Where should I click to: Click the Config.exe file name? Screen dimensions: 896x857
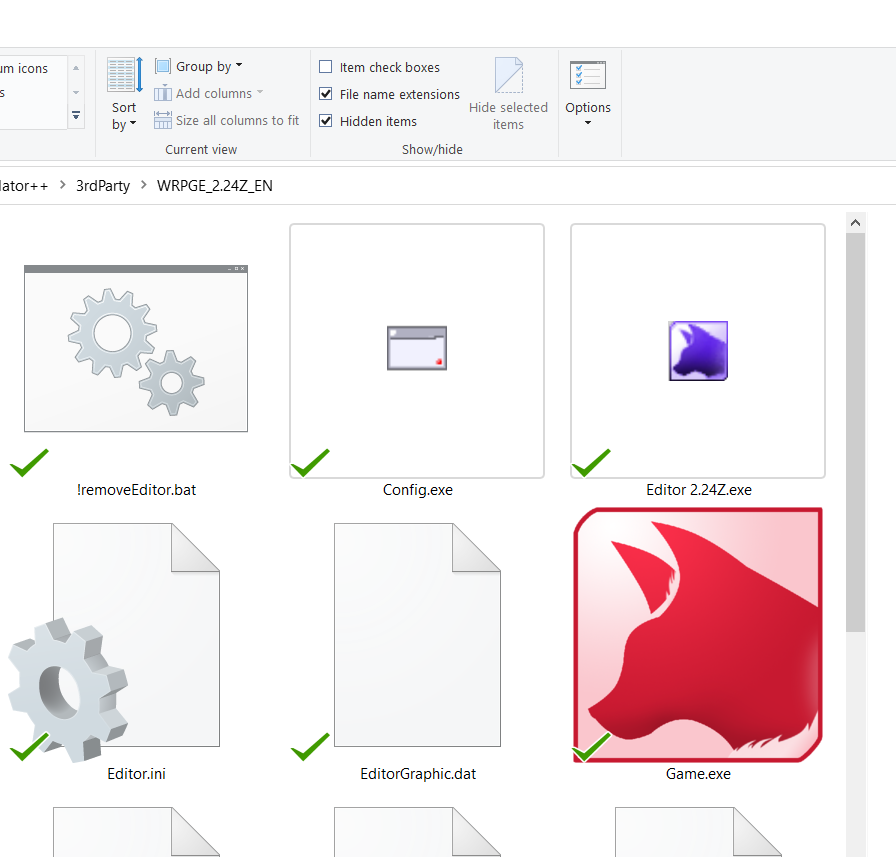click(418, 490)
